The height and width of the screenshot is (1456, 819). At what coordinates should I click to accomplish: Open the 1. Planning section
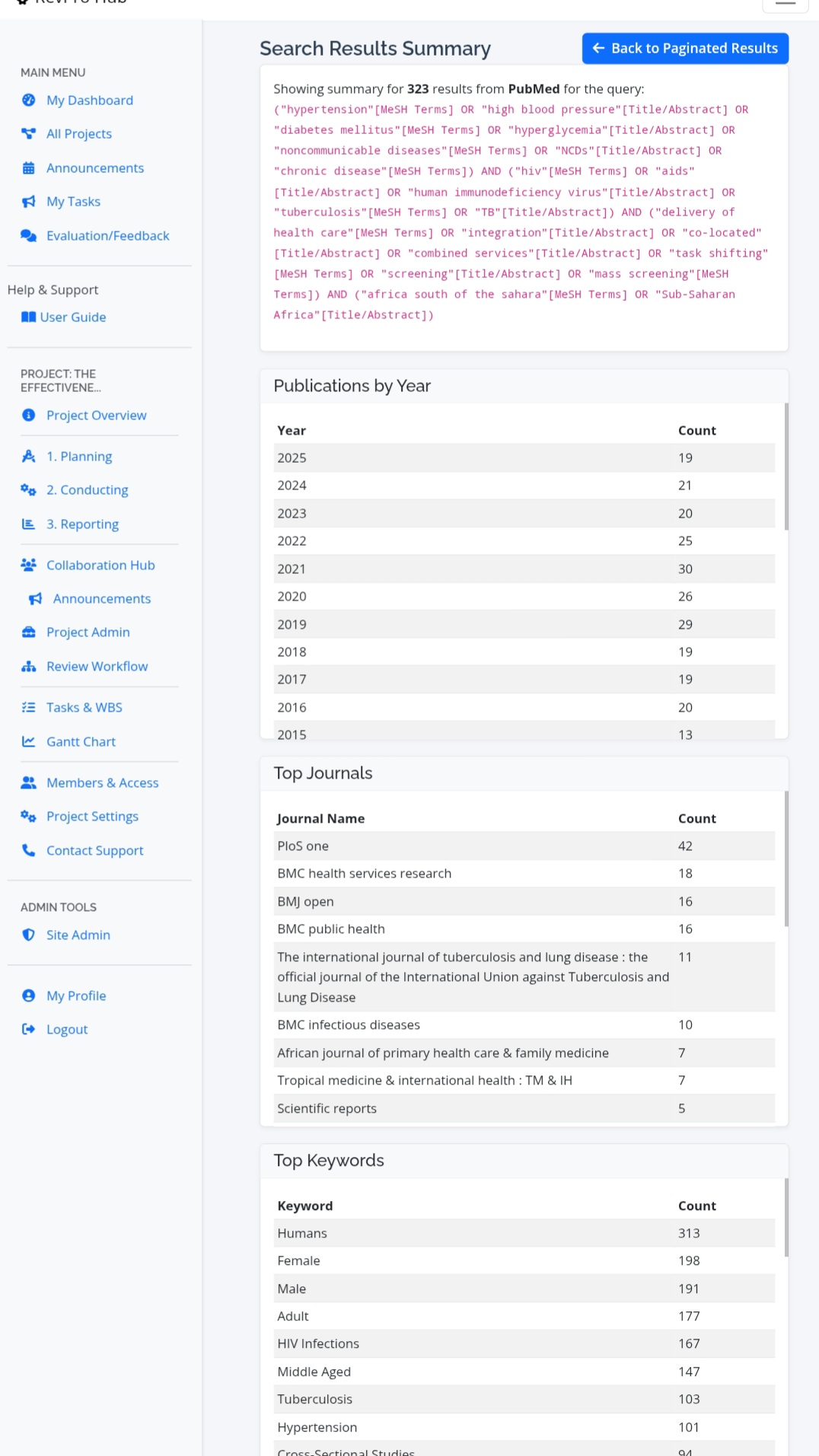(x=79, y=457)
